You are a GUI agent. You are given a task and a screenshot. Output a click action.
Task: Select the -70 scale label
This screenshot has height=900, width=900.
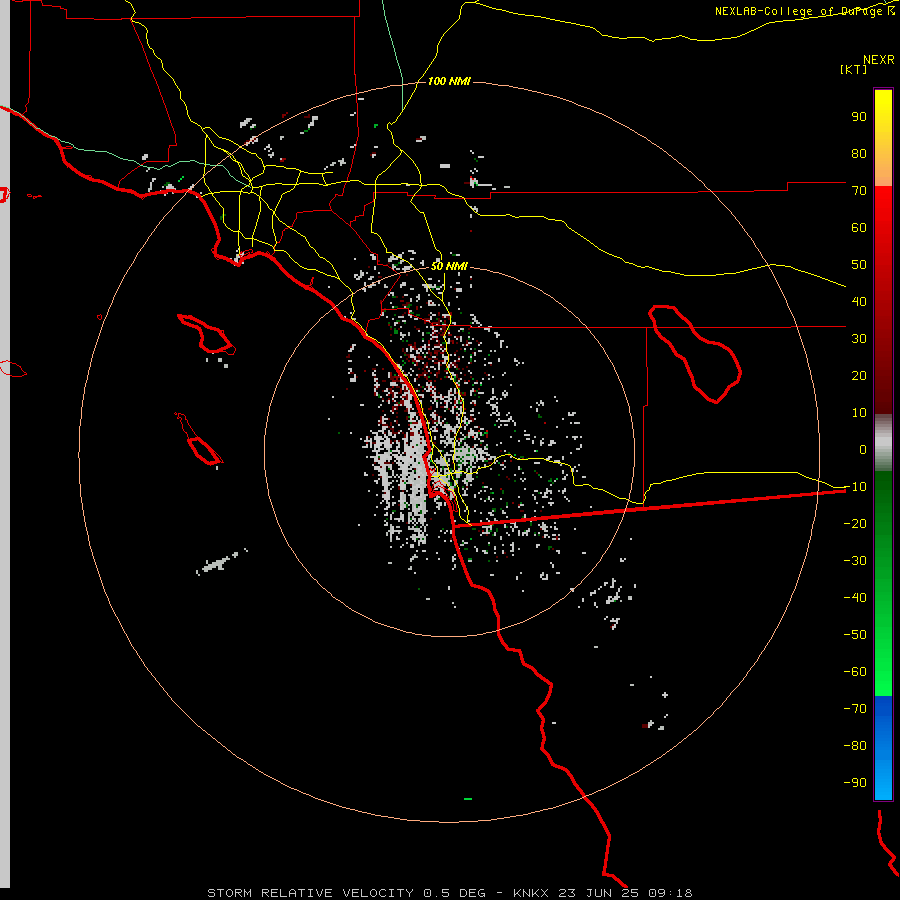pos(855,709)
